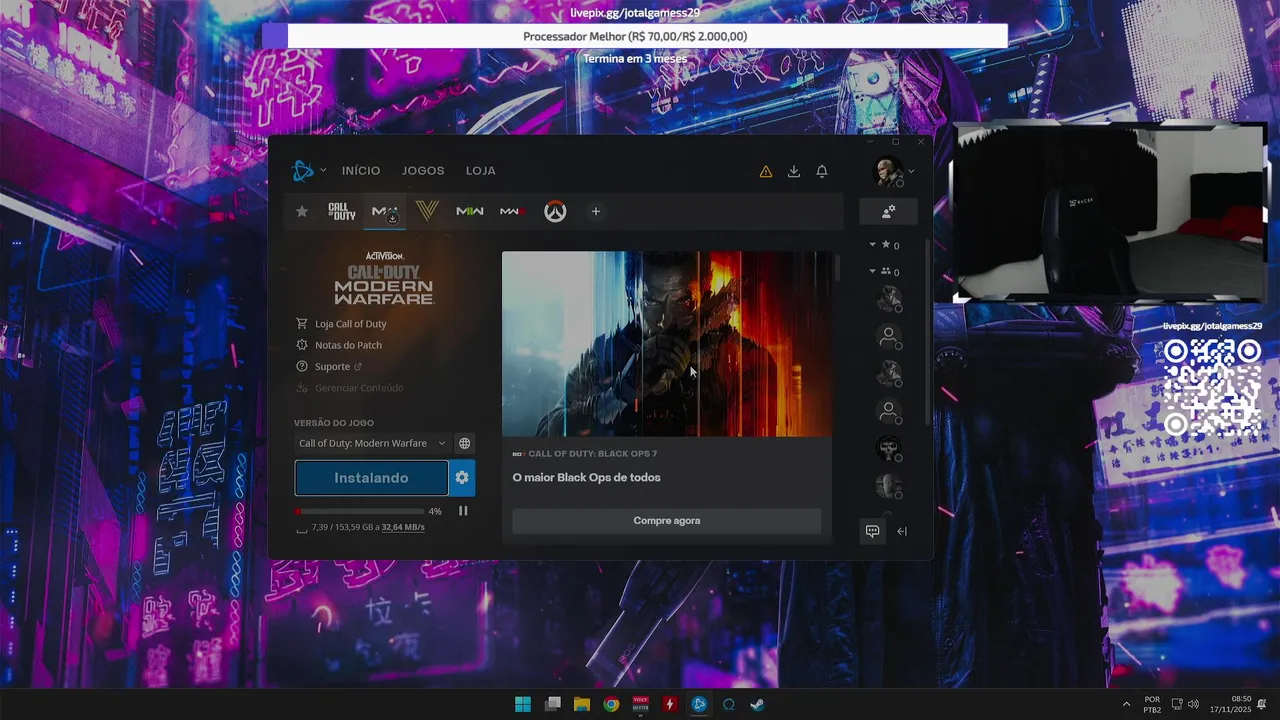Image resolution: width=1280 pixels, height=720 pixels.
Task: Click the news feed scrollbar
Action: tap(837, 268)
